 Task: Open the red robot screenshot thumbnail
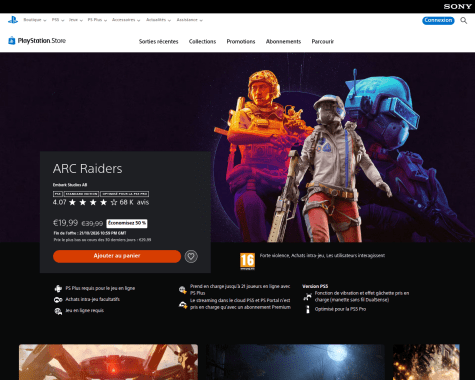click(x=108, y=362)
